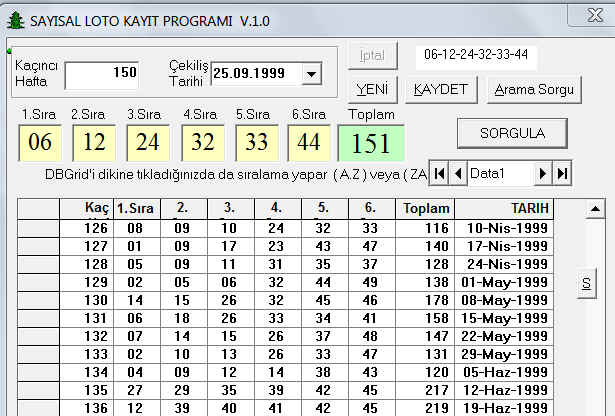Sort grid by the TARİH column header
This screenshot has height=416, width=615.
click(x=504, y=209)
